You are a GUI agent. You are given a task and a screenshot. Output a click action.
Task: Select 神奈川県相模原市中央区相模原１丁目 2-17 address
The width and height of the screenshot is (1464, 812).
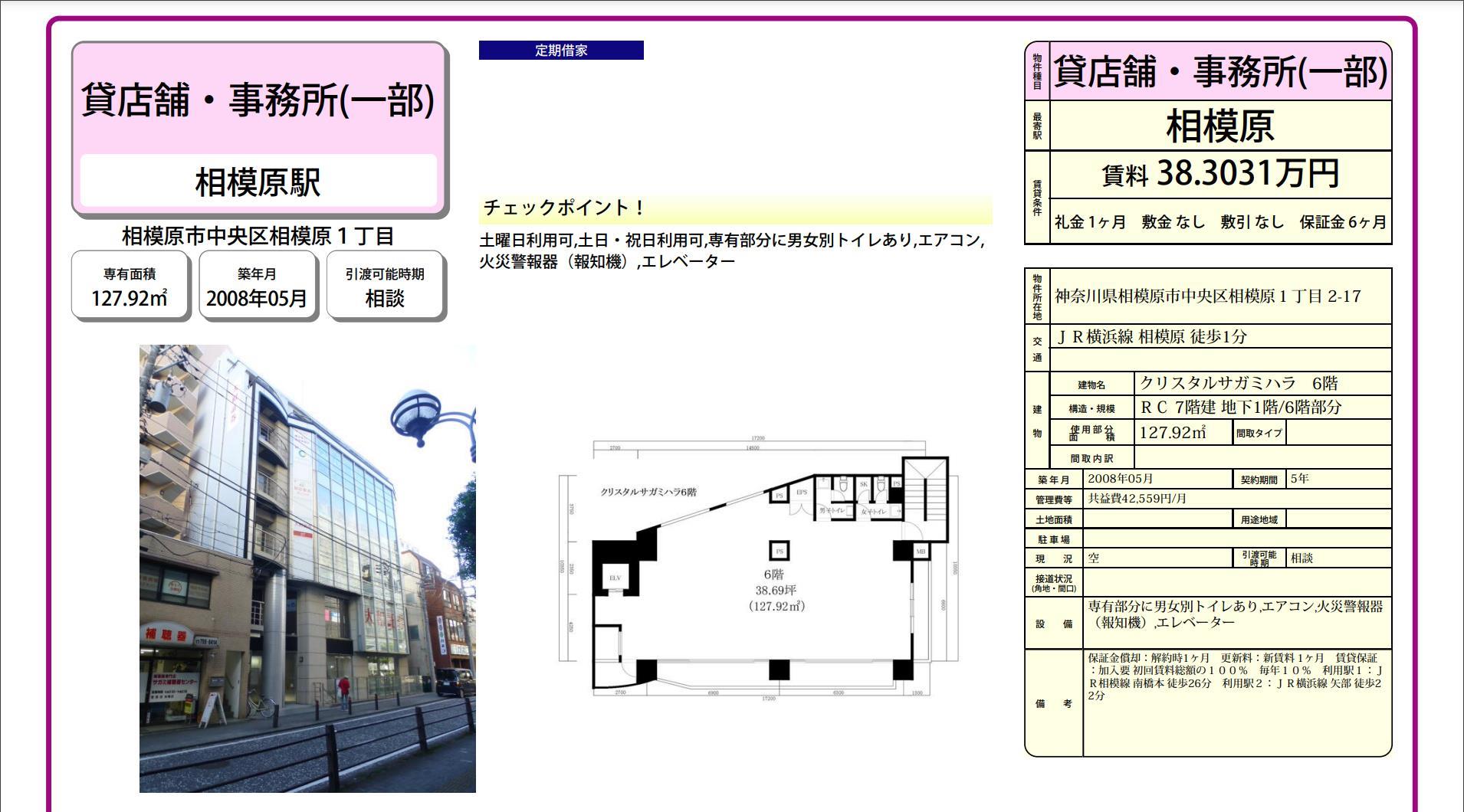[x=1208, y=296]
